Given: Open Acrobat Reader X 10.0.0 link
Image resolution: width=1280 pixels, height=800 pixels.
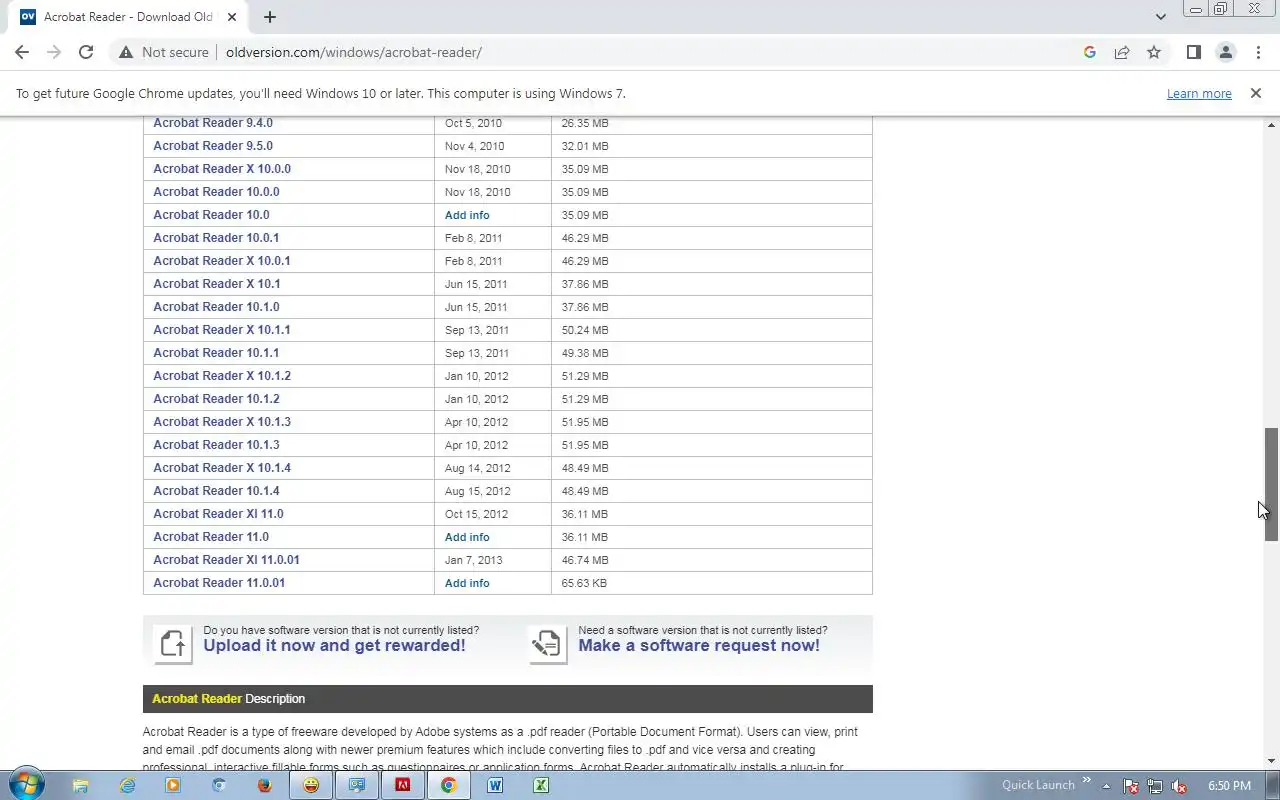Looking at the screenshot, I should pyautogui.click(x=222, y=169).
